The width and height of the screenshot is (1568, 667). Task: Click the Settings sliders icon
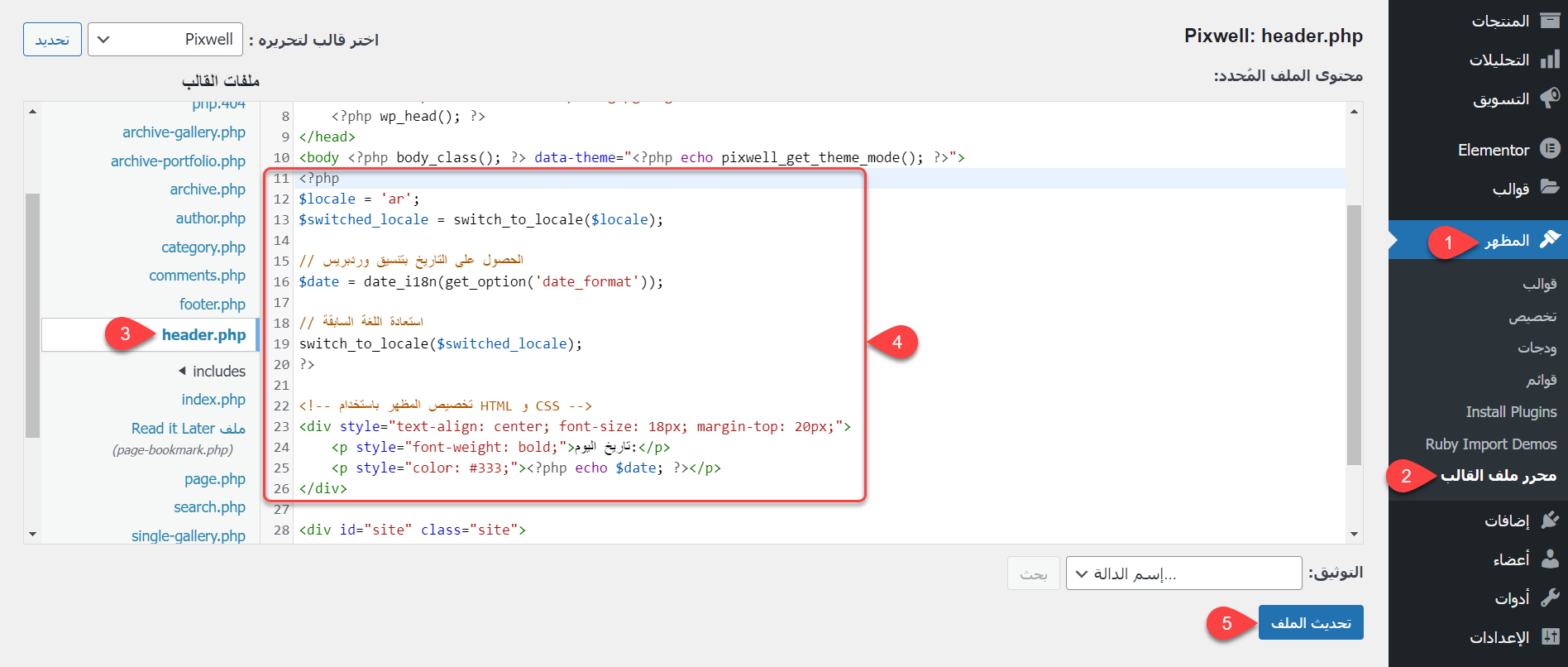1550,636
